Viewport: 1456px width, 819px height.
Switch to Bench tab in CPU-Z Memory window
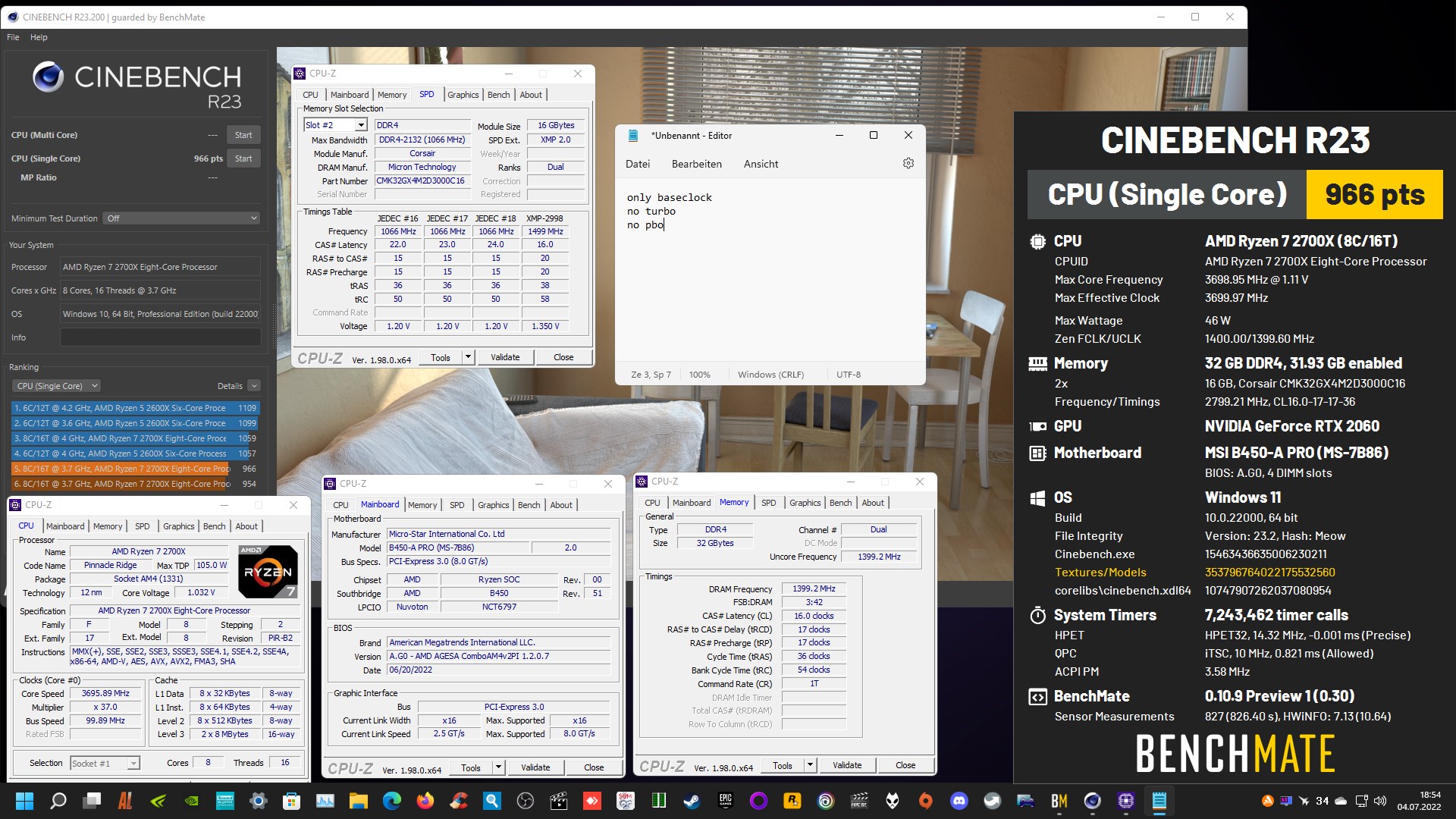pos(840,503)
